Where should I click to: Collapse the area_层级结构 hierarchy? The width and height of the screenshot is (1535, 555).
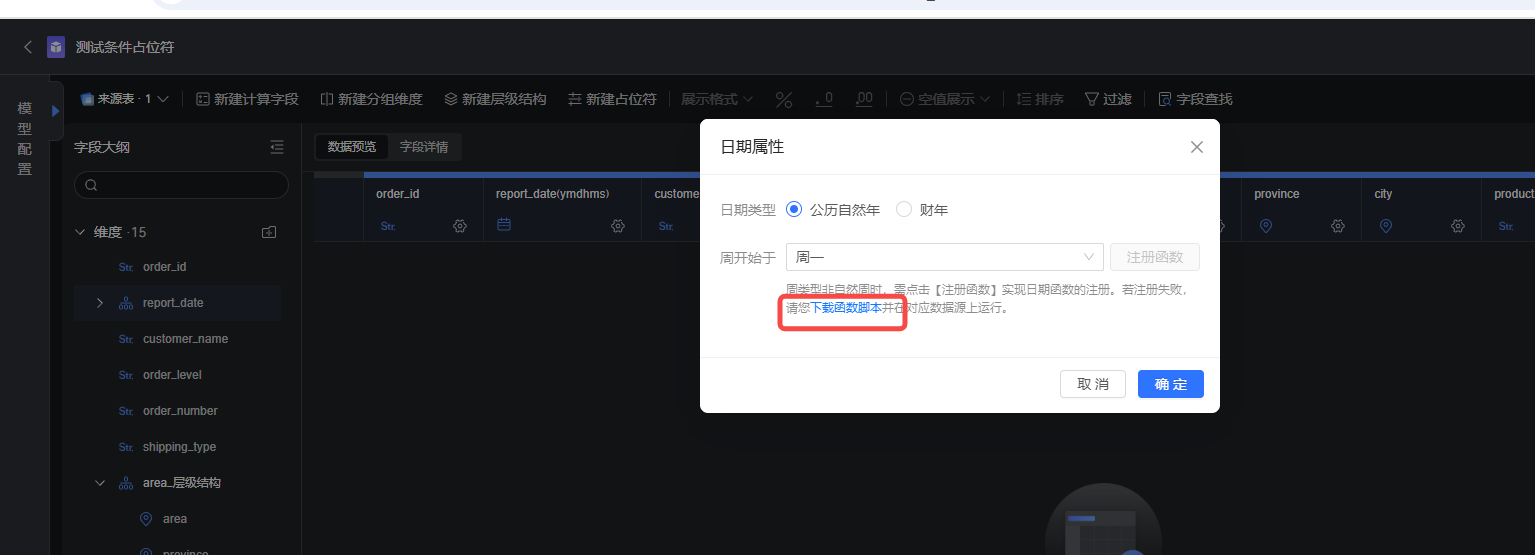click(x=99, y=483)
